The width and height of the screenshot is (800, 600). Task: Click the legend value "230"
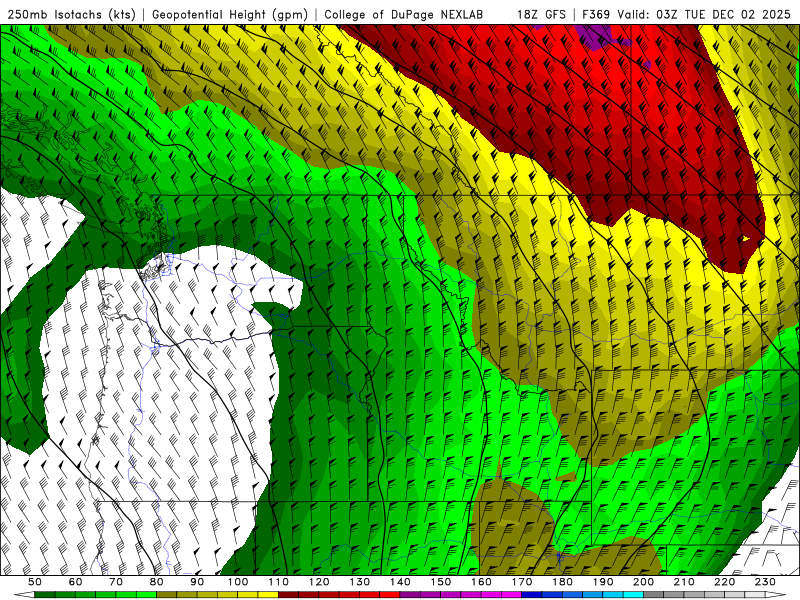click(x=765, y=582)
